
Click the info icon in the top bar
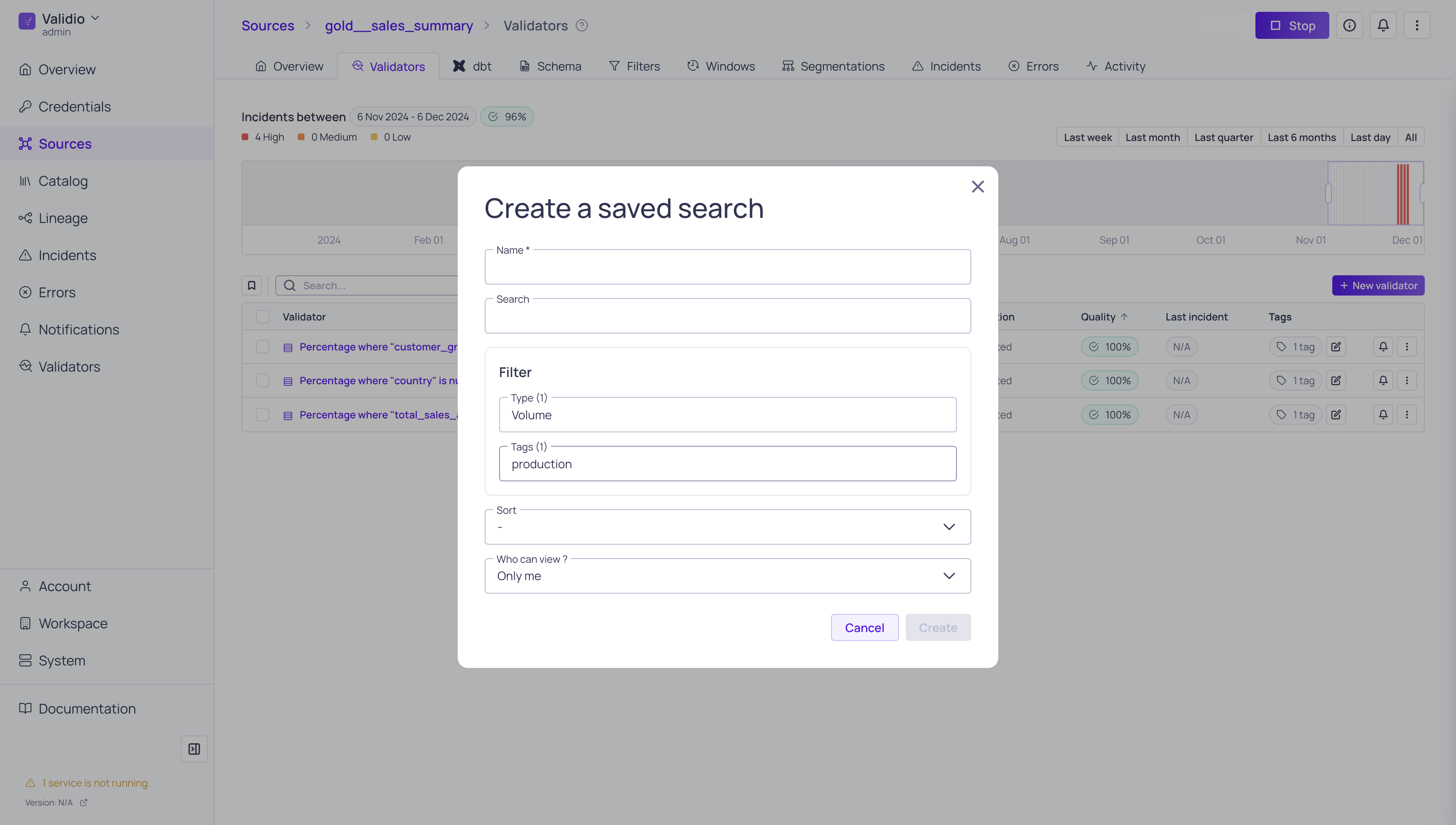(x=1349, y=25)
